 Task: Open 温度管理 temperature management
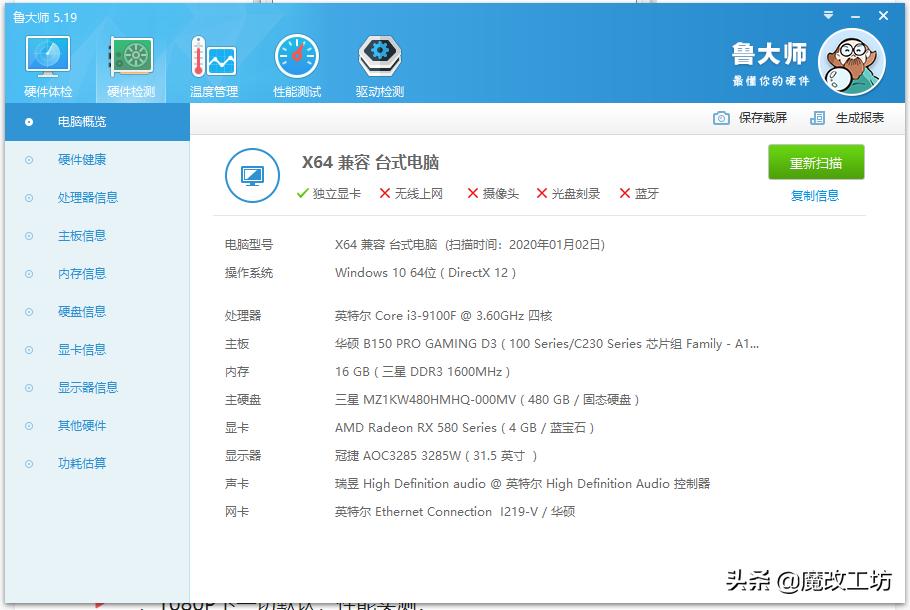[212, 63]
